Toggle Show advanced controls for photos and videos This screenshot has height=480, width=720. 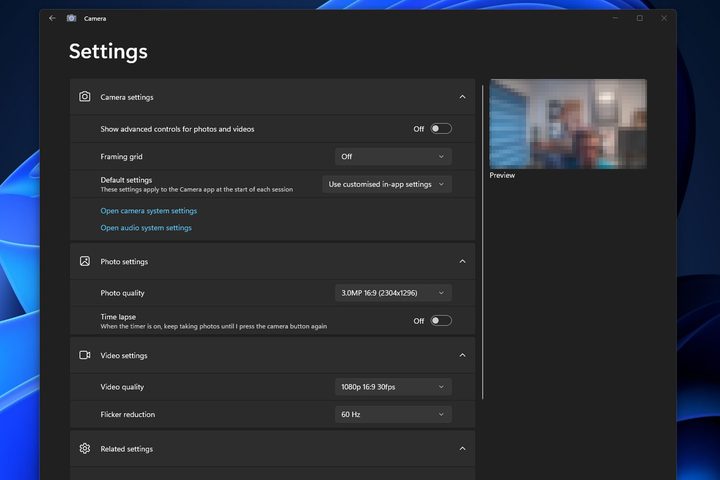coord(441,129)
